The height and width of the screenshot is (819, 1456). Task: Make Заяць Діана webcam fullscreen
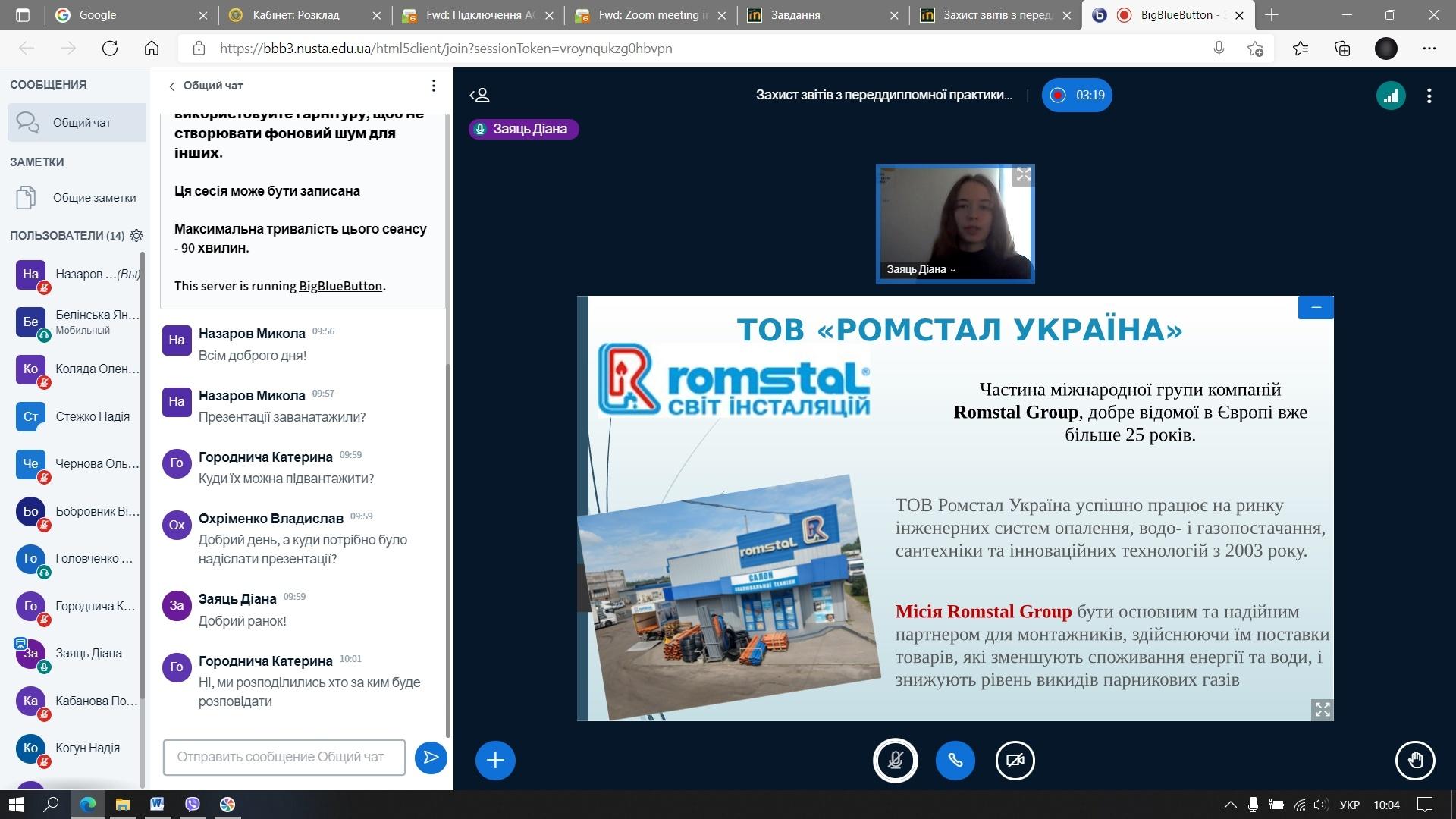1023,175
